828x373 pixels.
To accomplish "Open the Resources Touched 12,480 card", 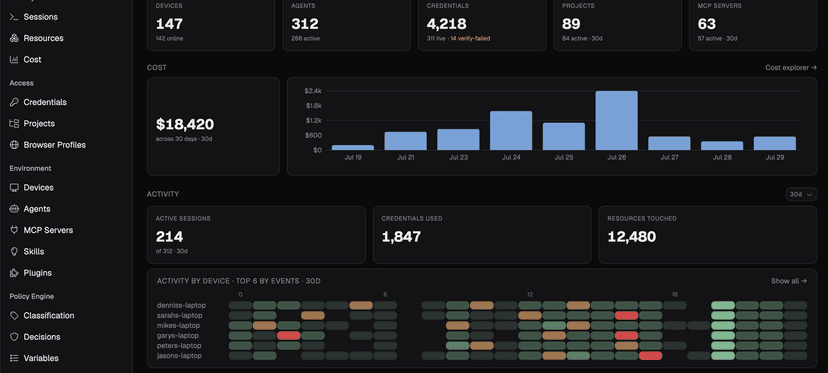I will [708, 235].
